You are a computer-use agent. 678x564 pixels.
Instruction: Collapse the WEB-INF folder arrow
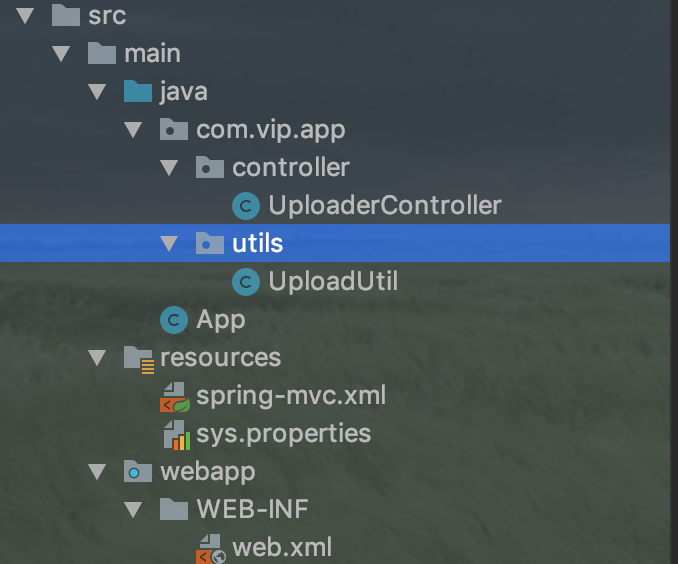pos(133,510)
